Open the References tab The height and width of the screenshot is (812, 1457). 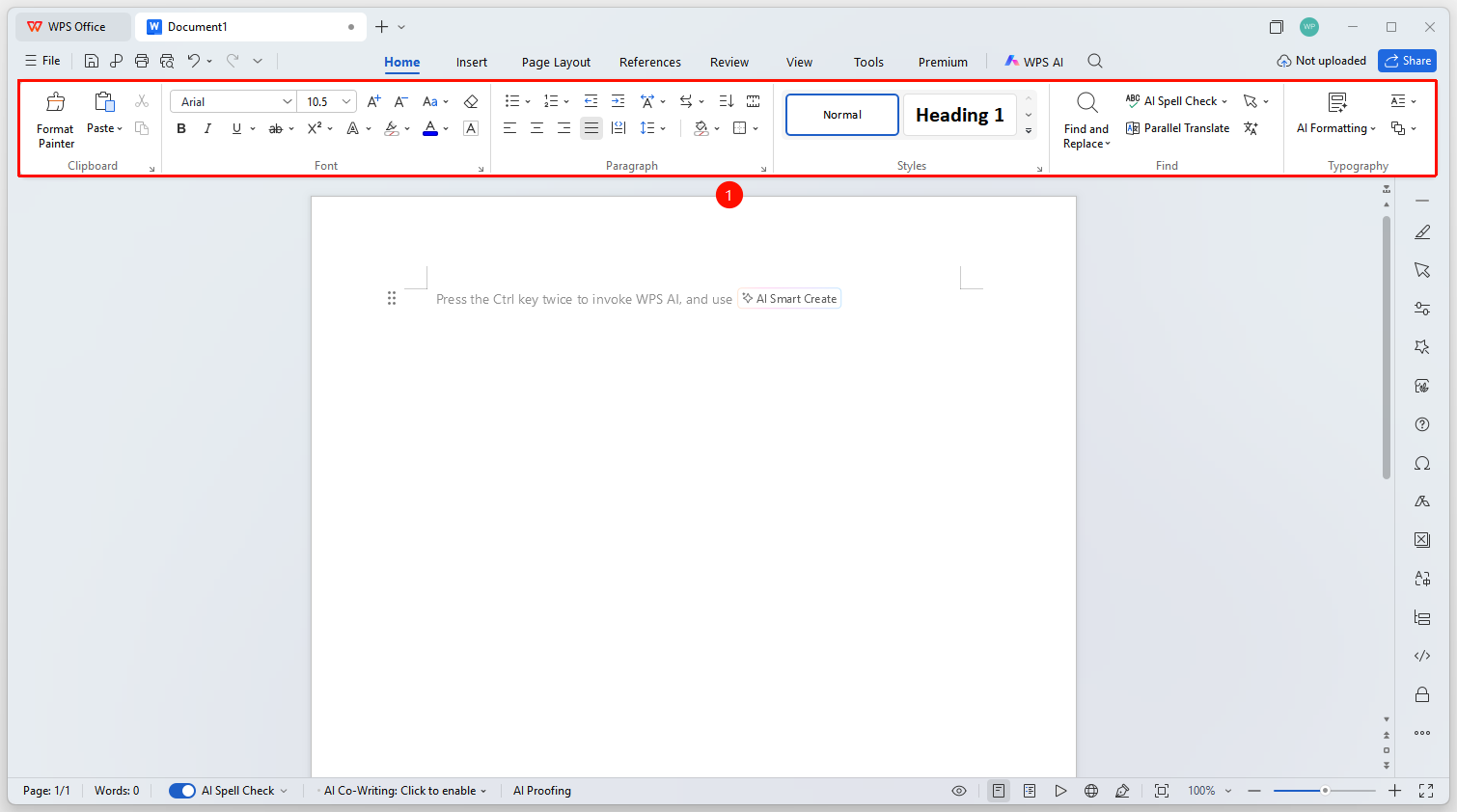click(650, 62)
